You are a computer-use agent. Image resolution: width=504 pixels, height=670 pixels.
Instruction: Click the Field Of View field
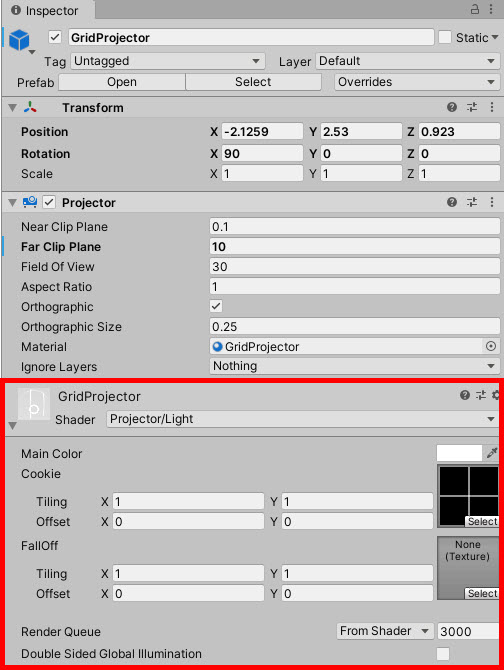[x=355, y=266]
